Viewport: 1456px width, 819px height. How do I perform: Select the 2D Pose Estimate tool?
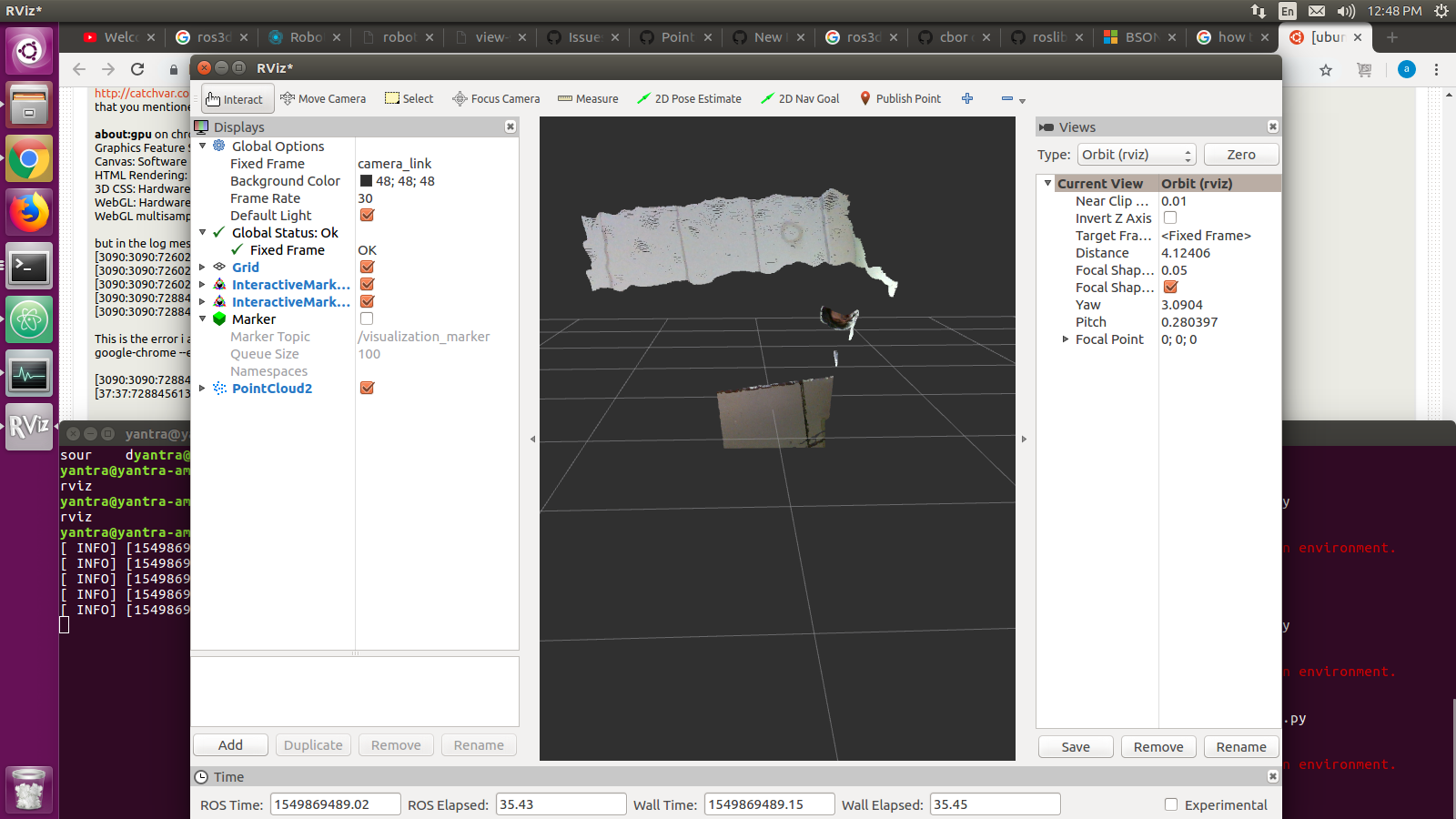click(x=689, y=99)
